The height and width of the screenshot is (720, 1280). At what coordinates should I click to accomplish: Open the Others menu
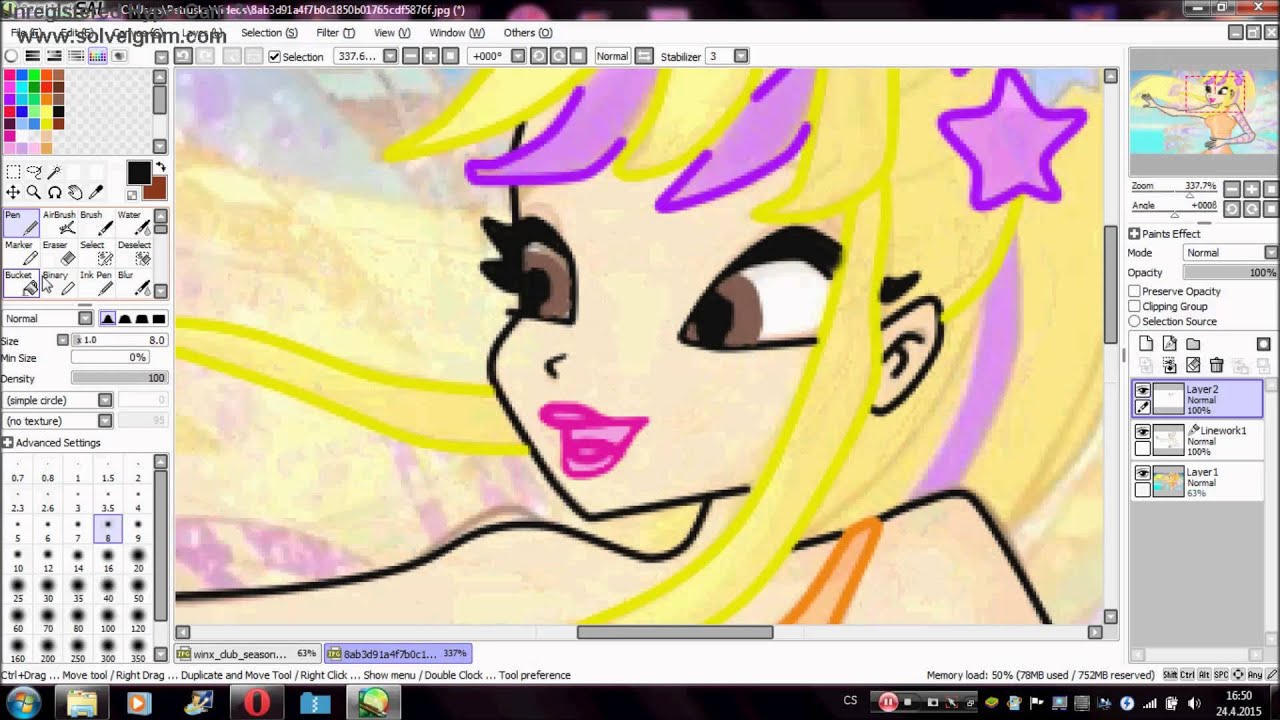528,33
